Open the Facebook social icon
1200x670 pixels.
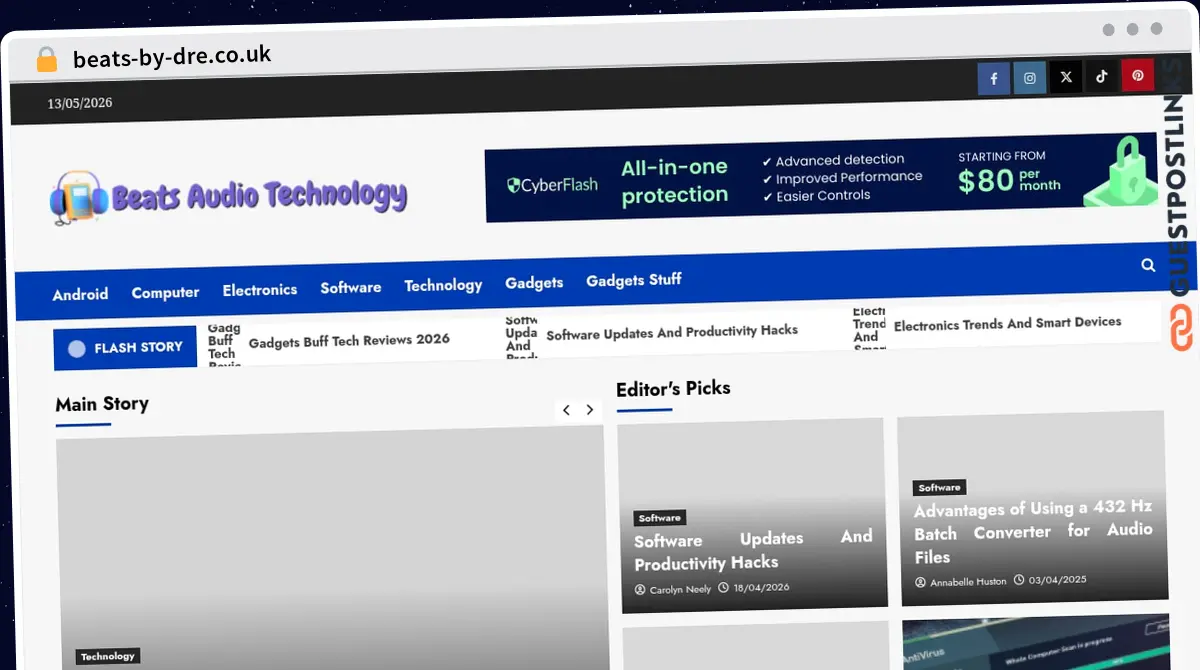(x=993, y=78)
